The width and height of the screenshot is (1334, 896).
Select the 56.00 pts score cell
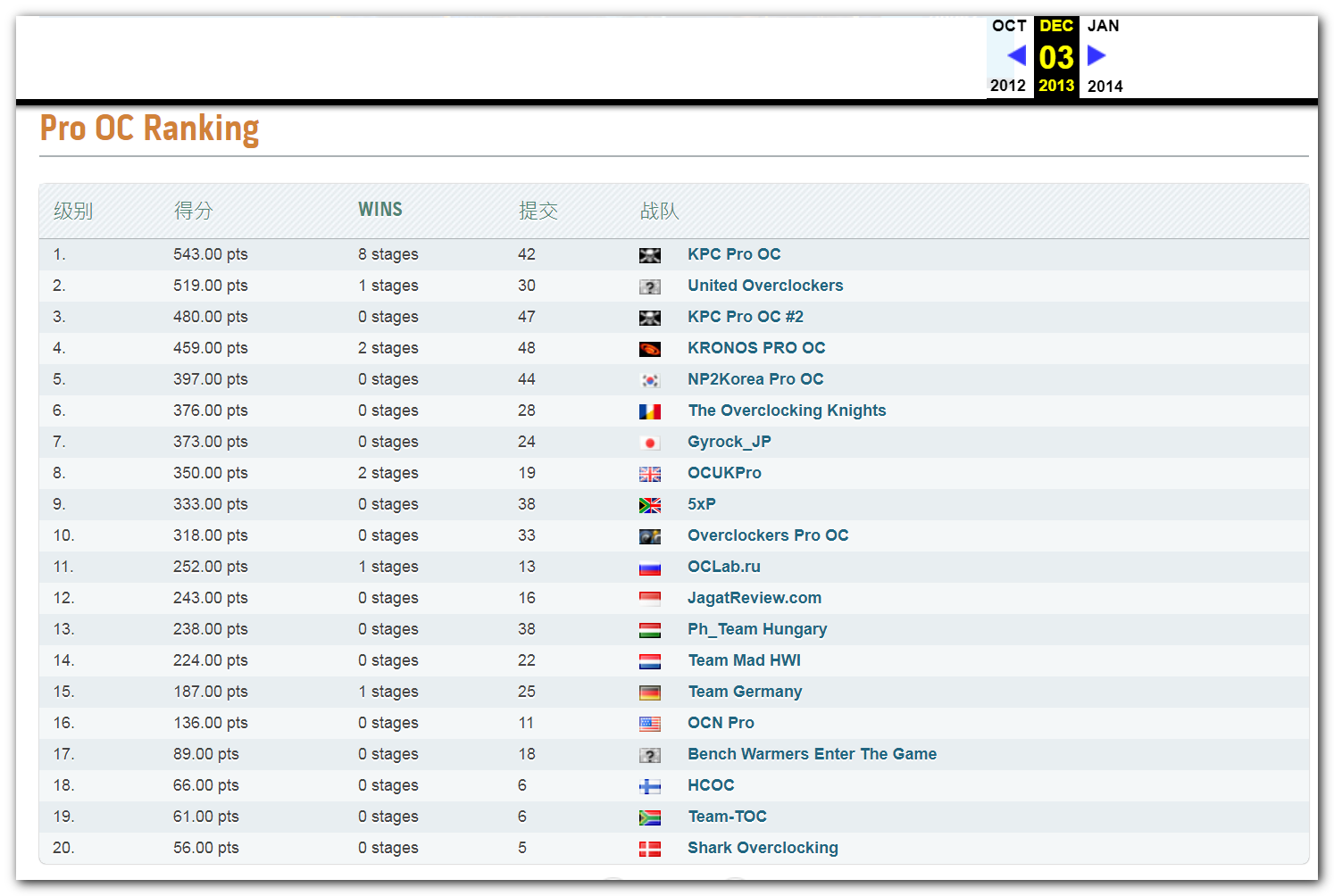point(206,848)
